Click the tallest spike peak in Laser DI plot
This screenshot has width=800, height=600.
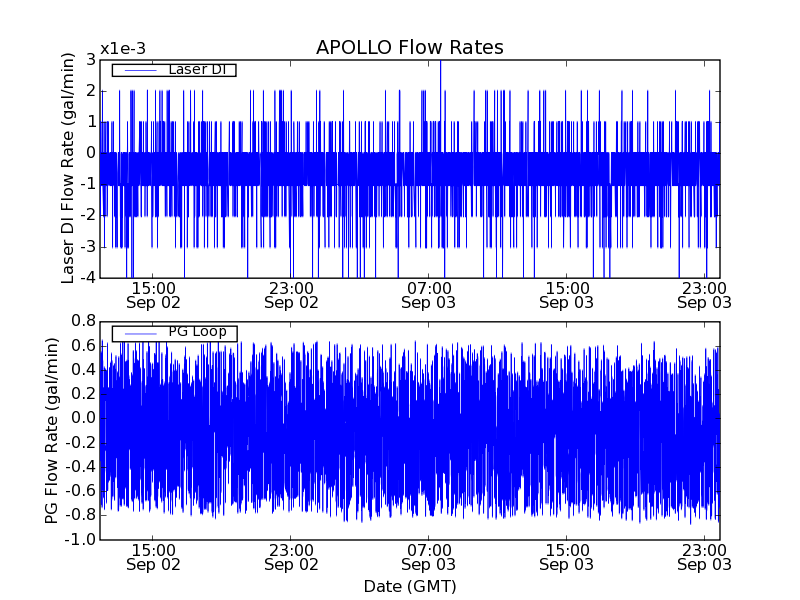[x=440, y=62]
